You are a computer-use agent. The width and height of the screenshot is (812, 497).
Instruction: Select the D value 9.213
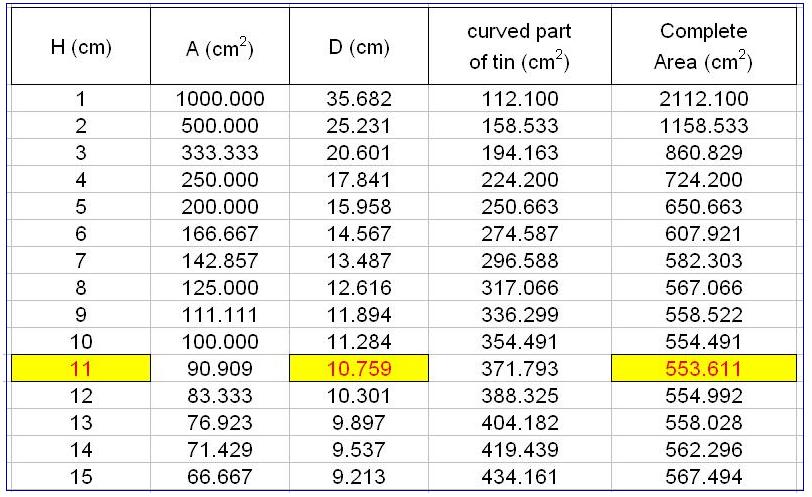[358, 475]
